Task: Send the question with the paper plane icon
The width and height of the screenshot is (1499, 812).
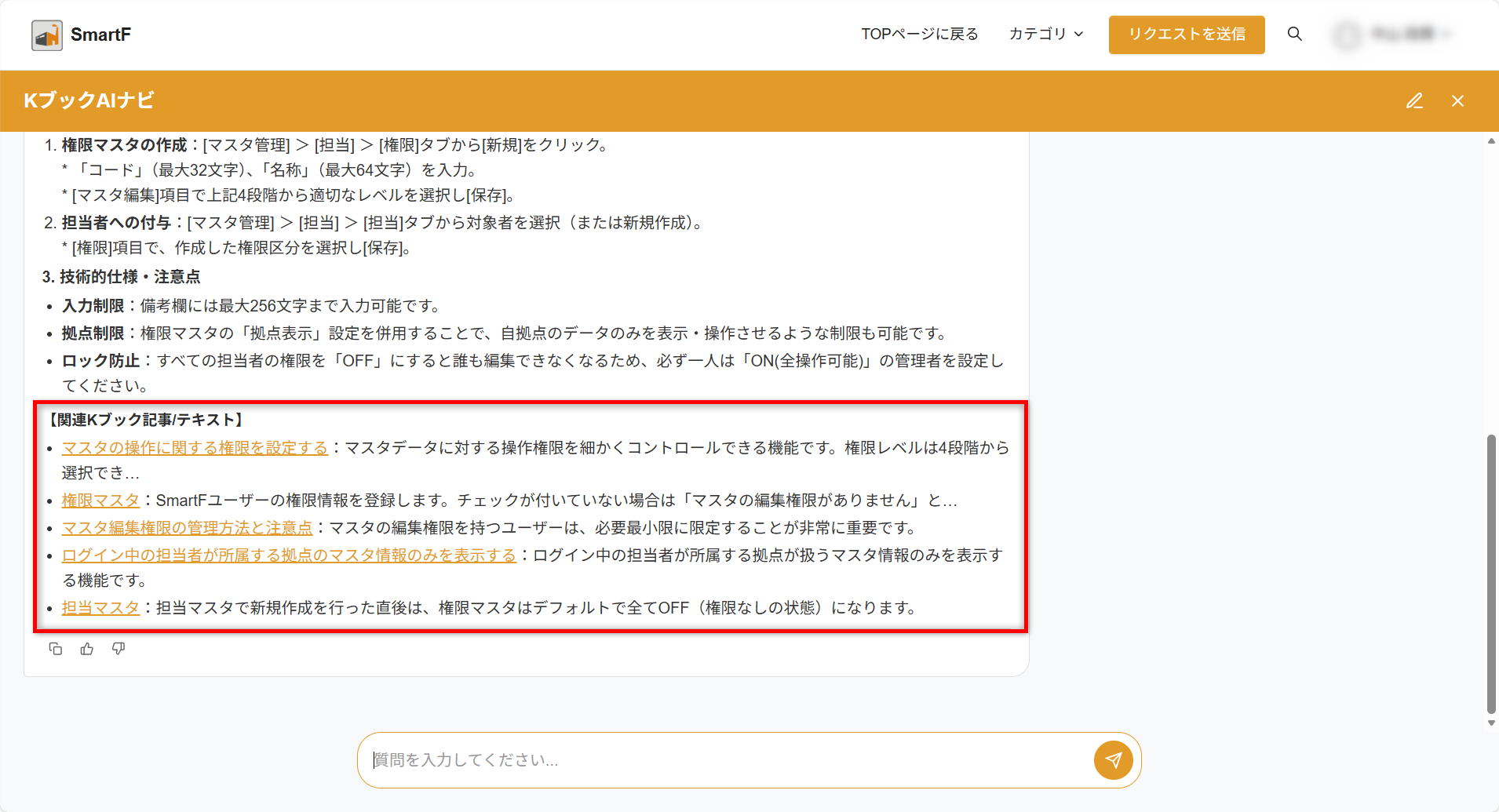Action: click(1113, 759)
